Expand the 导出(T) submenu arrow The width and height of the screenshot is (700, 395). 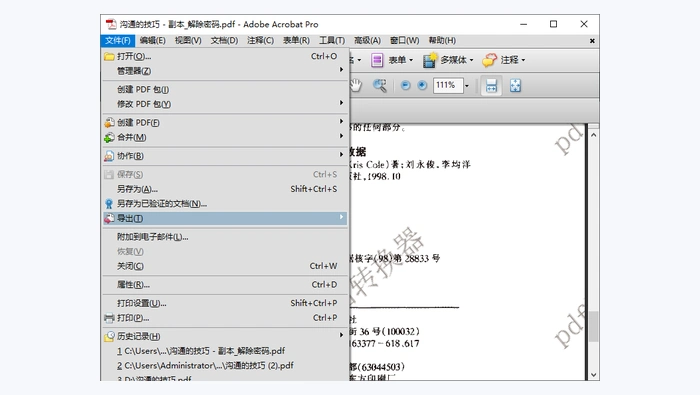click(x=341, y=217)
